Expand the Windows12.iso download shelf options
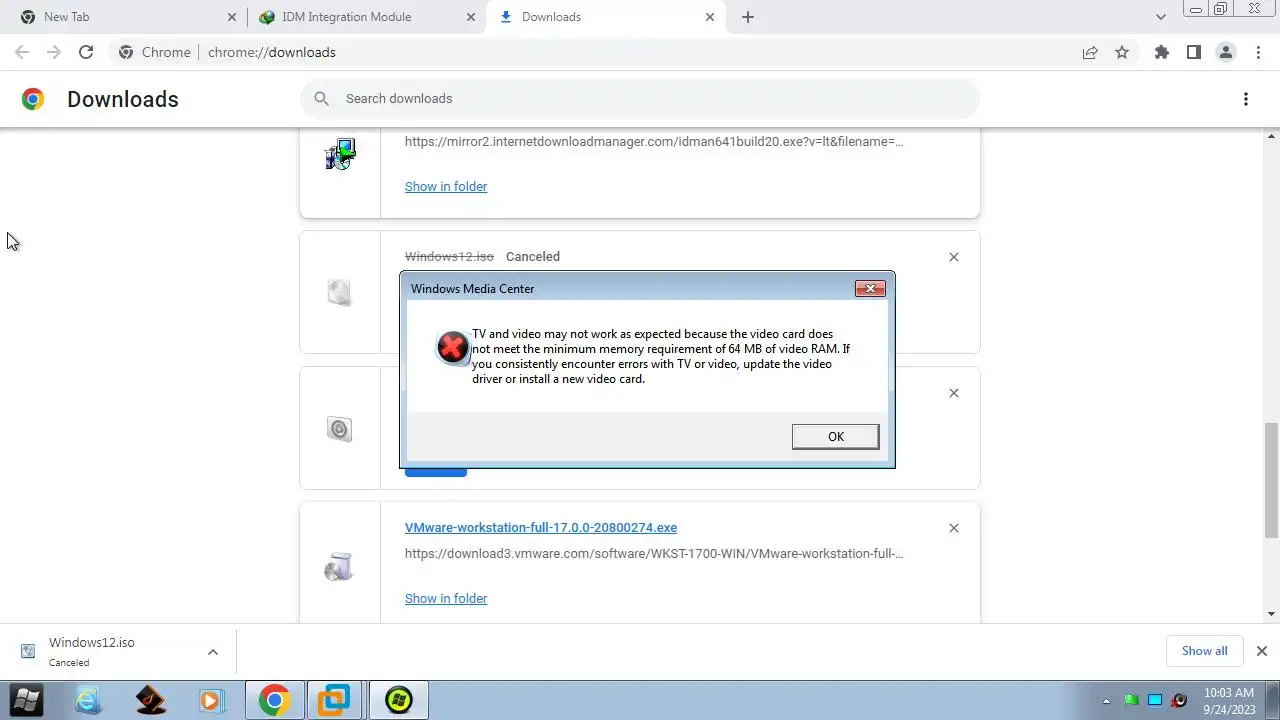 (x=212, y=652)
